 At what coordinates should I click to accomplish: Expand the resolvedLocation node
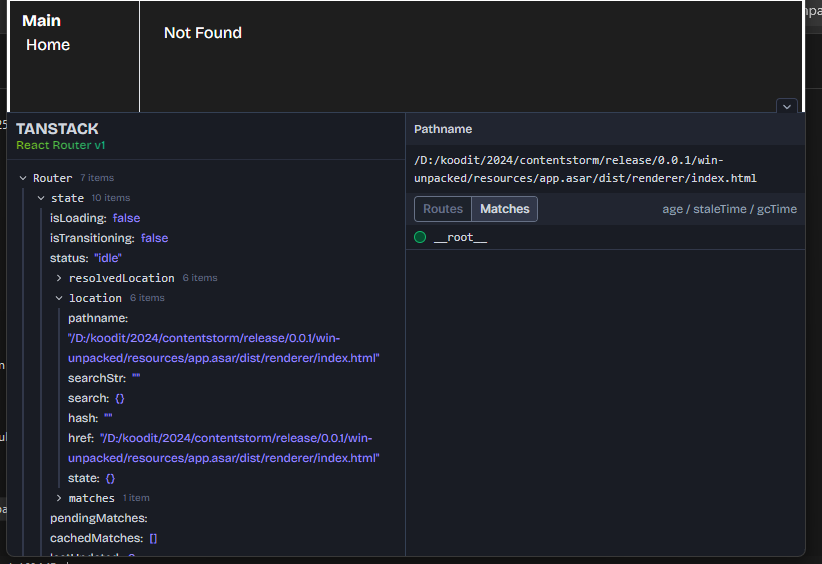(59, 278)
